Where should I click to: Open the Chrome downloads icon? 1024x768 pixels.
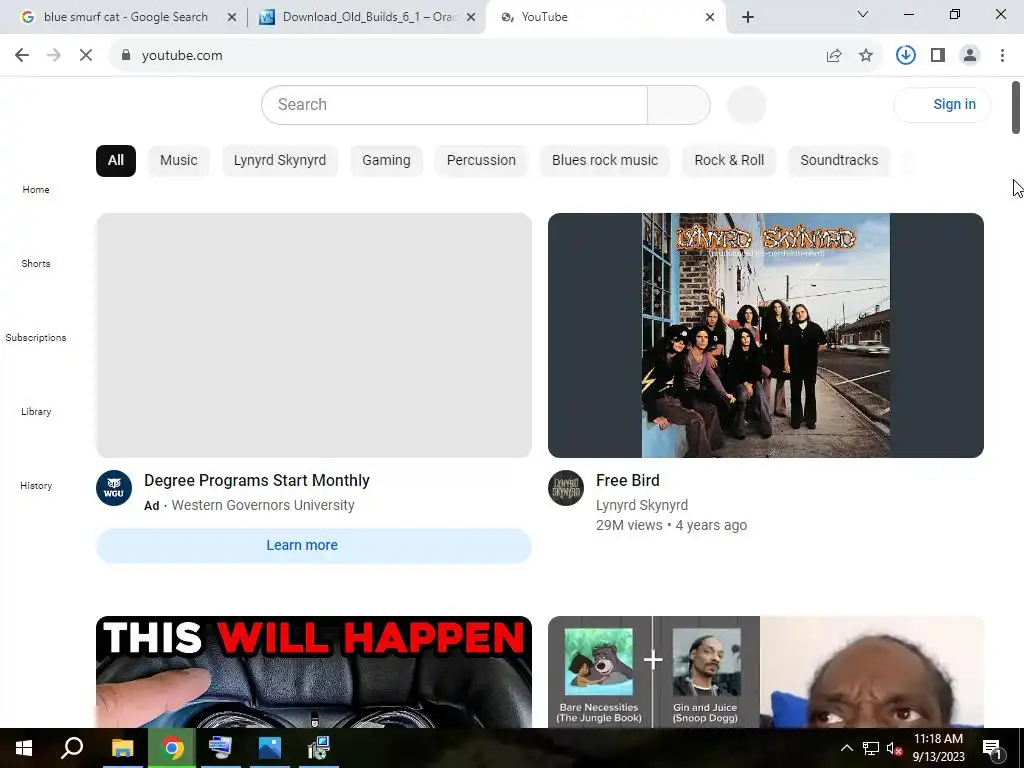pos(906,56)
